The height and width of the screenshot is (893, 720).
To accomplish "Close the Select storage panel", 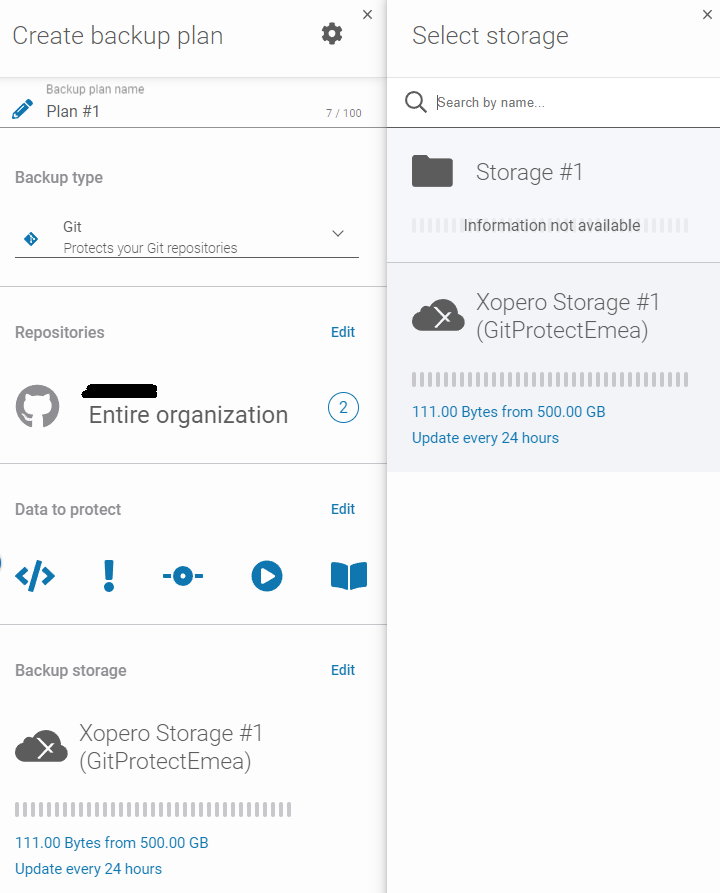I will pyautogui.click(x=708, y=14).
